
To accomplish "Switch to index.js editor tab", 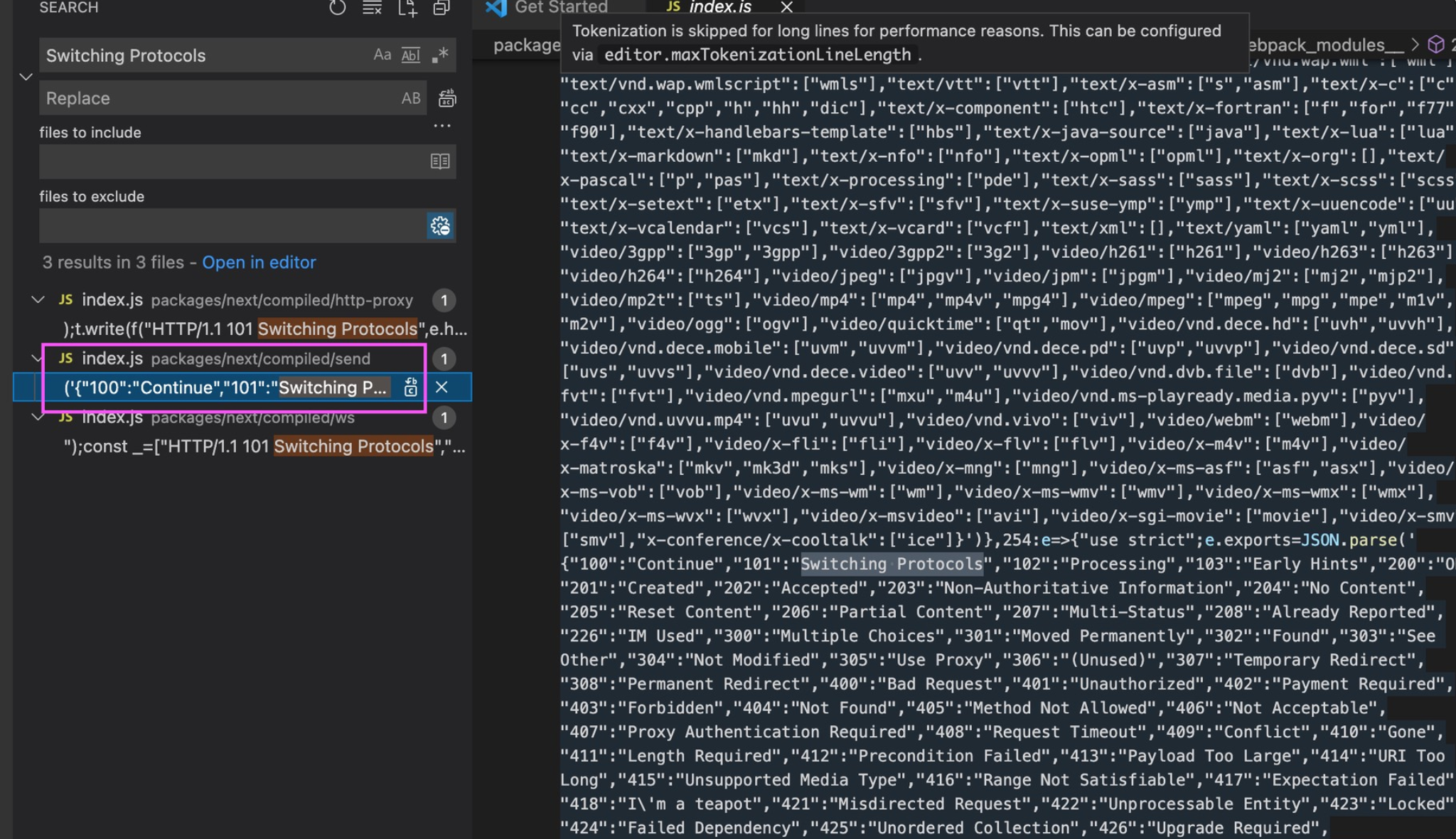I will pyautogui.click(x=720, y=7).
